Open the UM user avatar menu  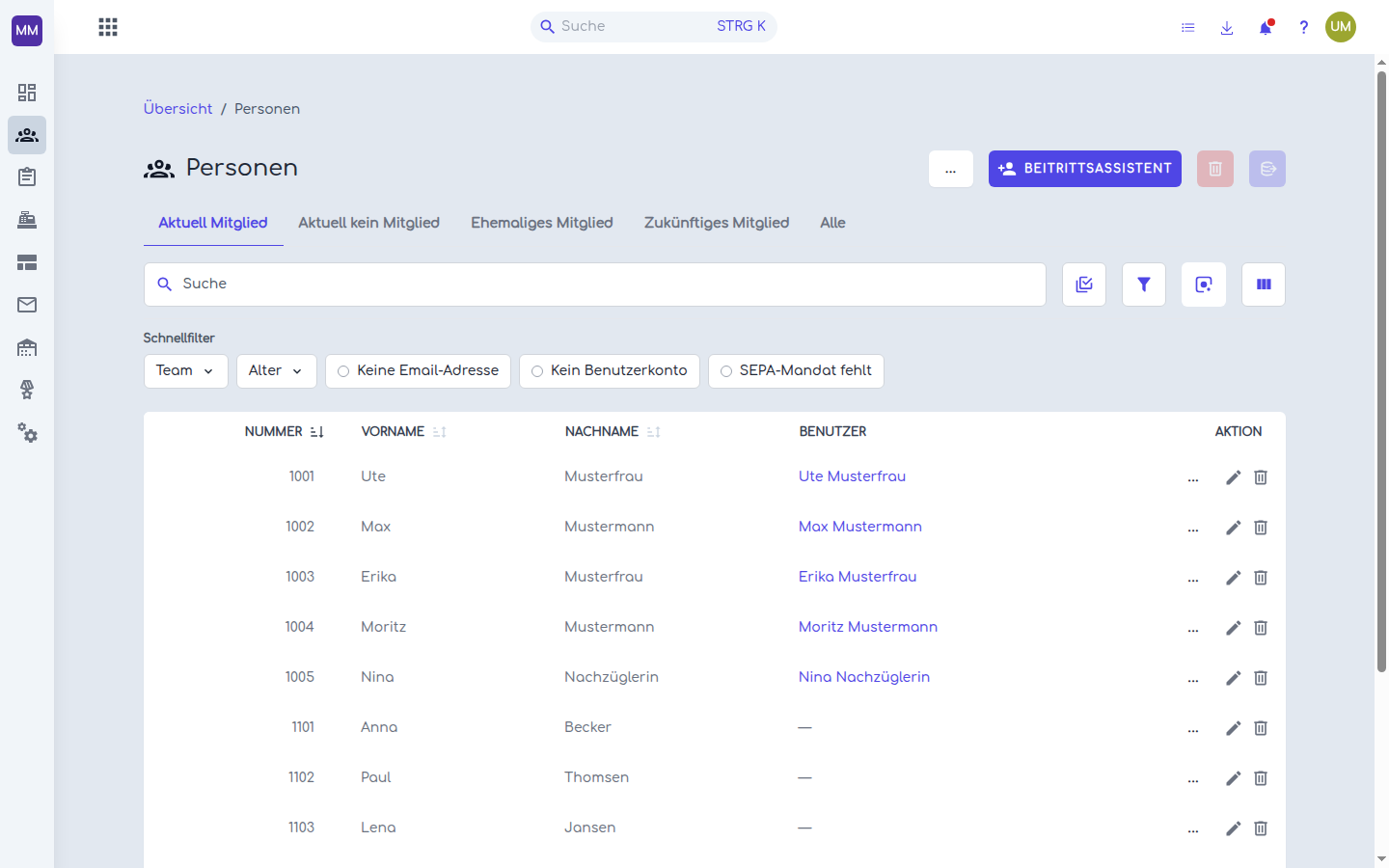coord(1341,27)
